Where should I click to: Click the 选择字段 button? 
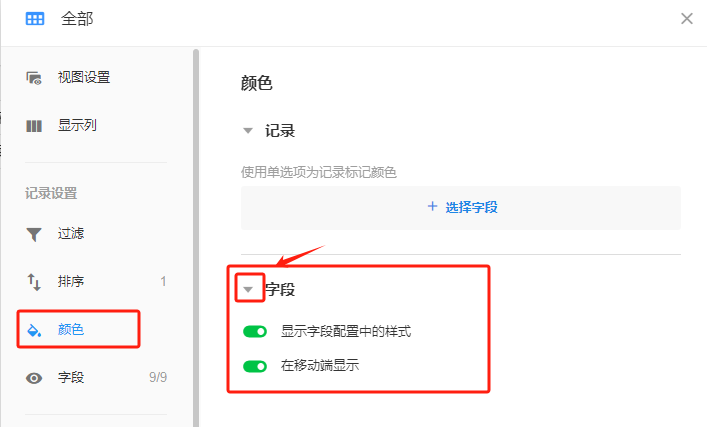[461, 207]
